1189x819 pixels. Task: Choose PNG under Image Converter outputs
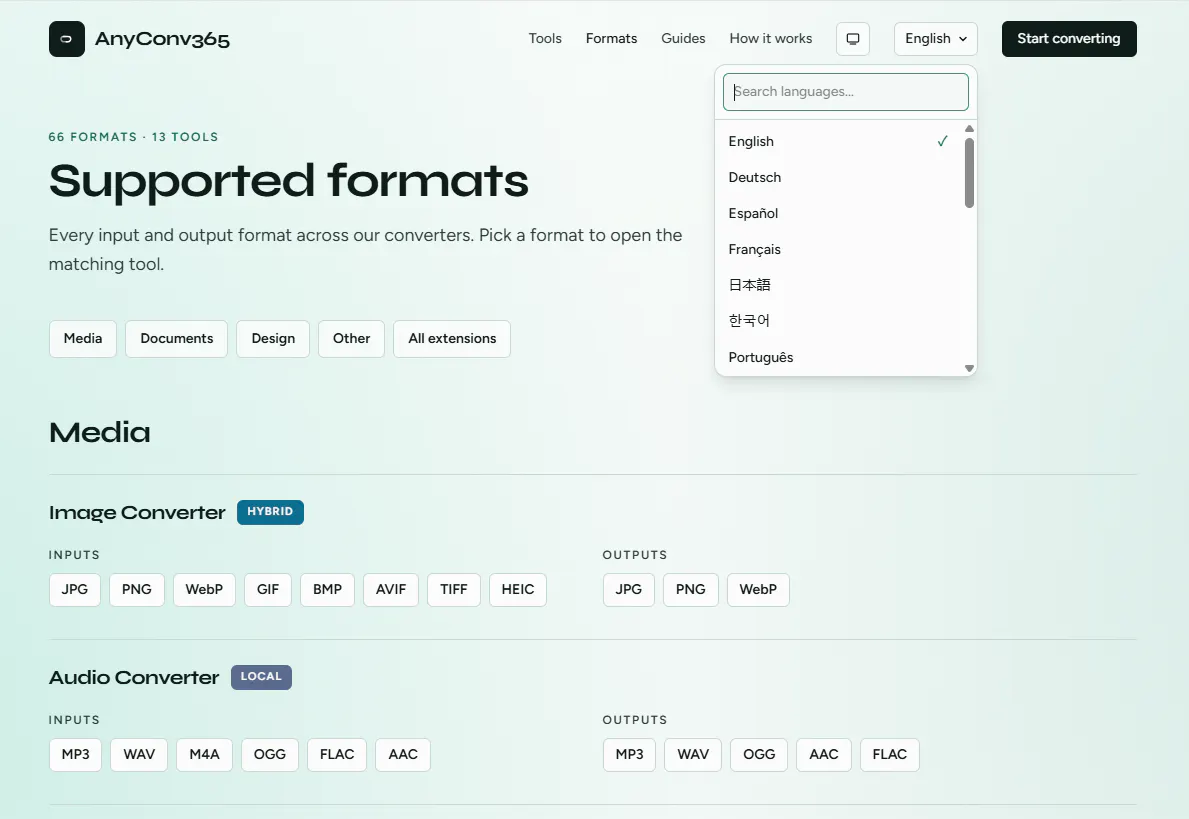click(x=691, y=590)
